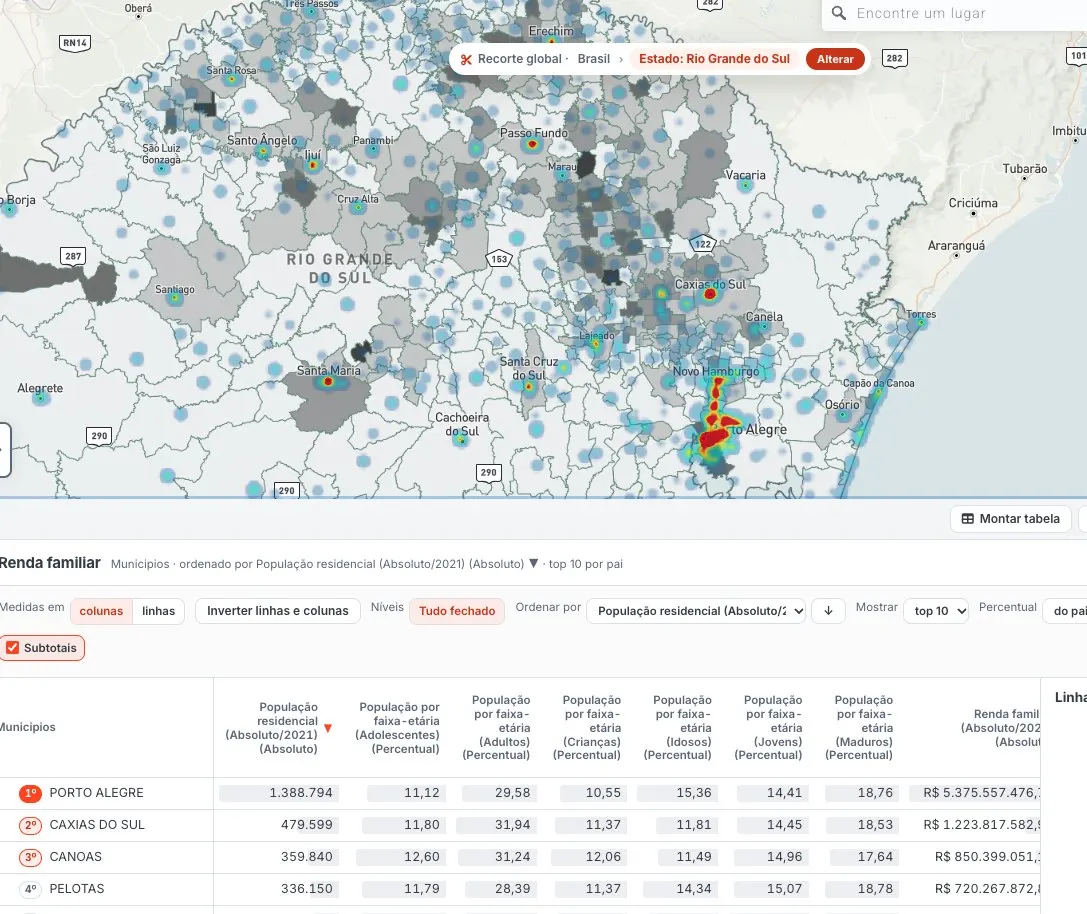Click Criciúma city label on map
Screen dimensions: 1087x914
[973, 203]
